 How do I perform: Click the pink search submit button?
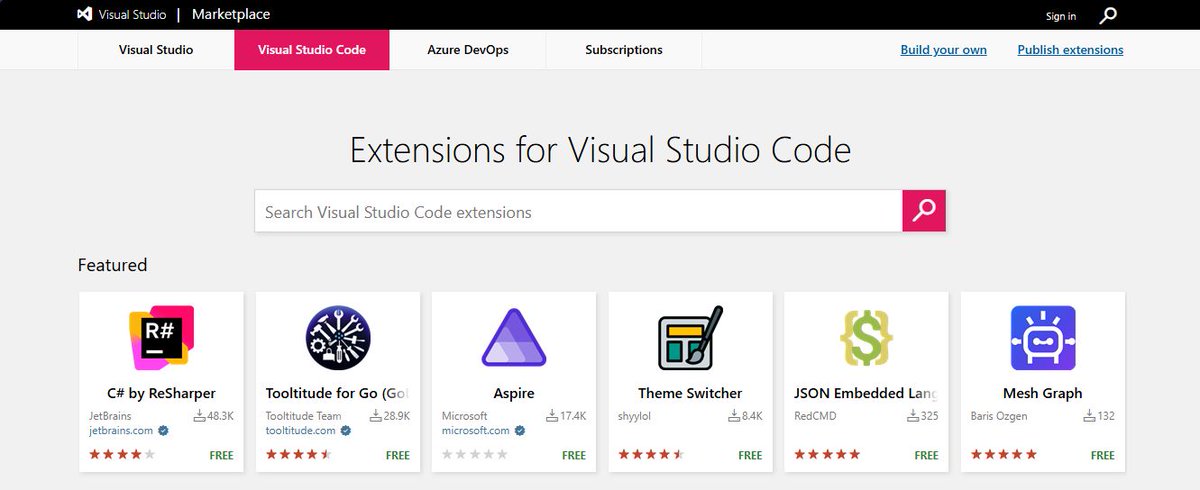924,211
